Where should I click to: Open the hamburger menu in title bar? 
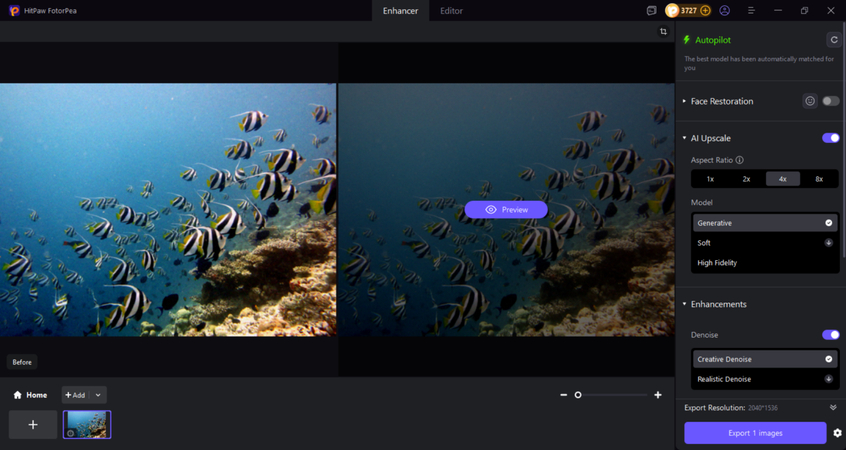(751, 11)
